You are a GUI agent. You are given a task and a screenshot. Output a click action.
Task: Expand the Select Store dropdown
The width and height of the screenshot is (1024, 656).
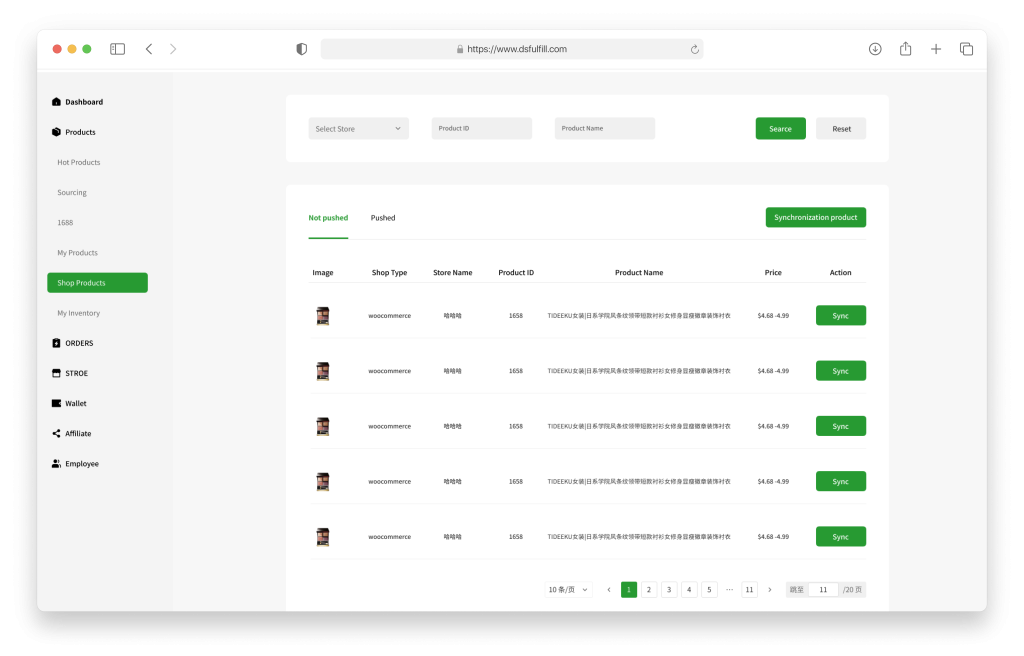click(x=358, y=129)
